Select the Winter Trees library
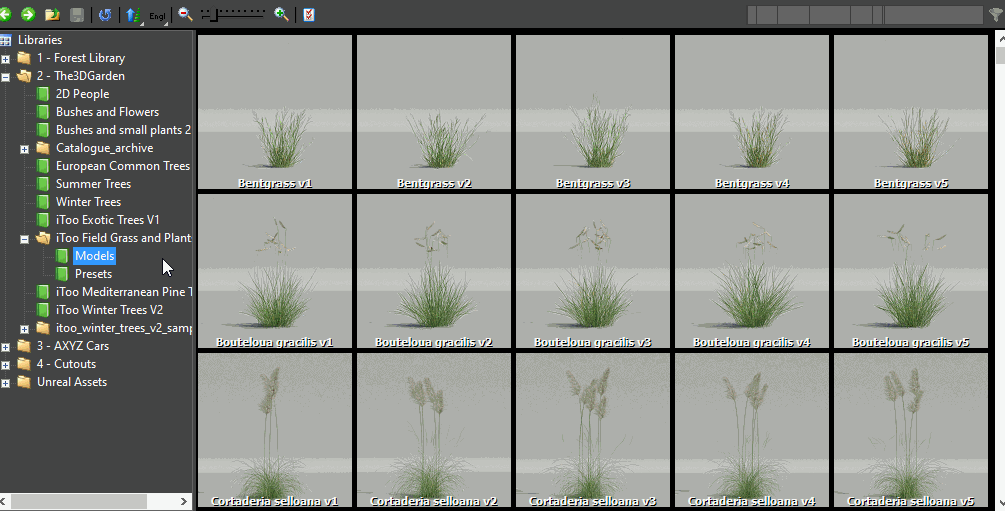Image resolution: width=1005 pixels, height=511 pixels. (x=88, y=202)
